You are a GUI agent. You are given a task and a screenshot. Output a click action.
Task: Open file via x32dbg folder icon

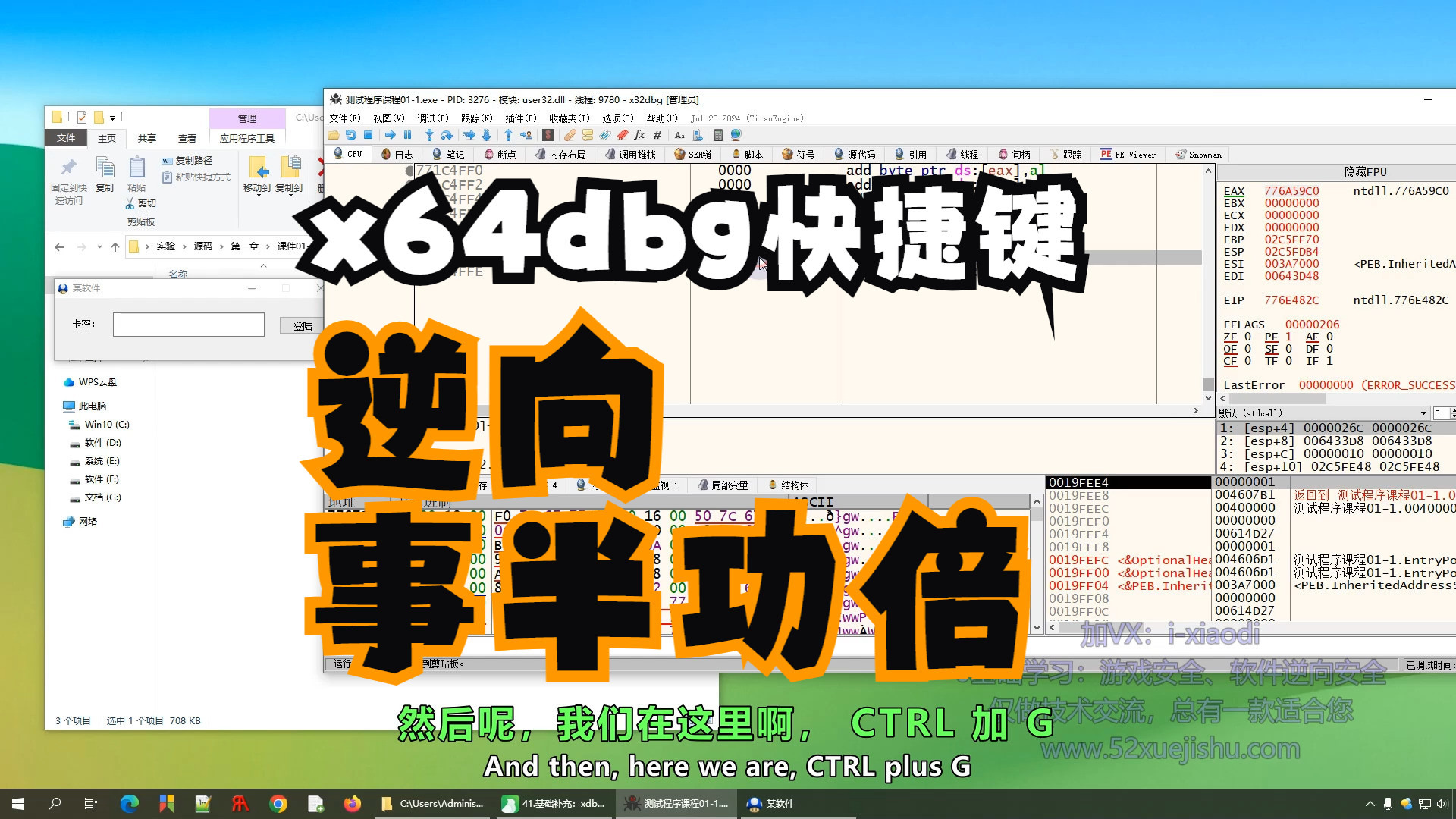pos(334,135)
